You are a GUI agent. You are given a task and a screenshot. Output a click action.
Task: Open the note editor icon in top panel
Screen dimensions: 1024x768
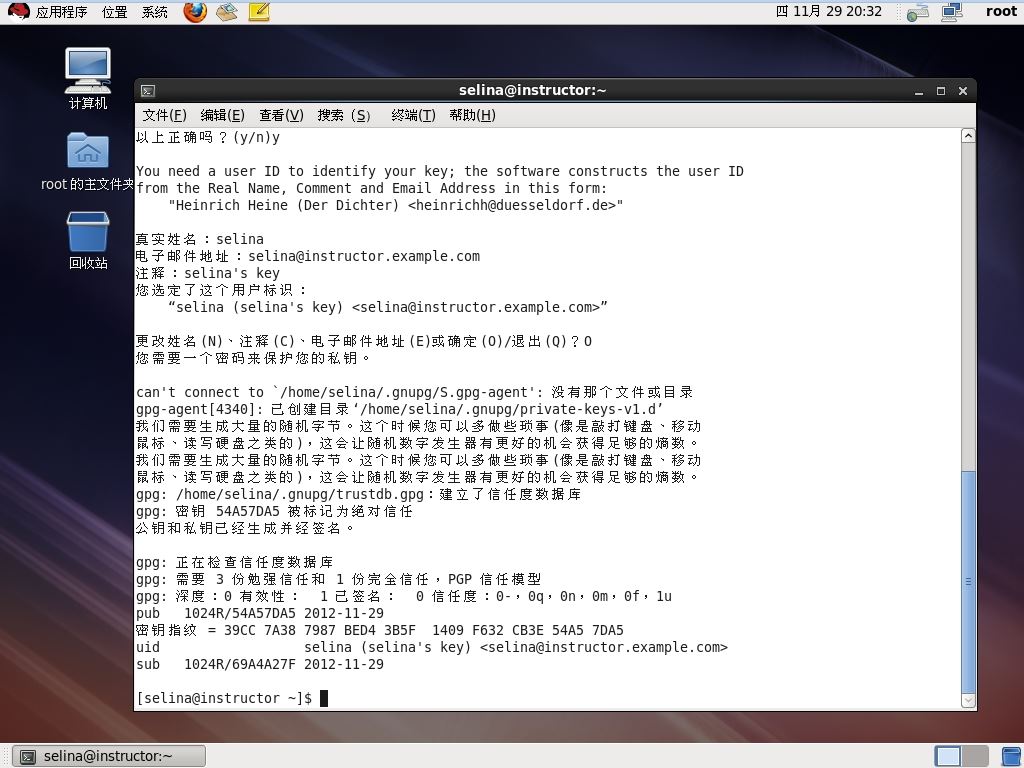259,12
